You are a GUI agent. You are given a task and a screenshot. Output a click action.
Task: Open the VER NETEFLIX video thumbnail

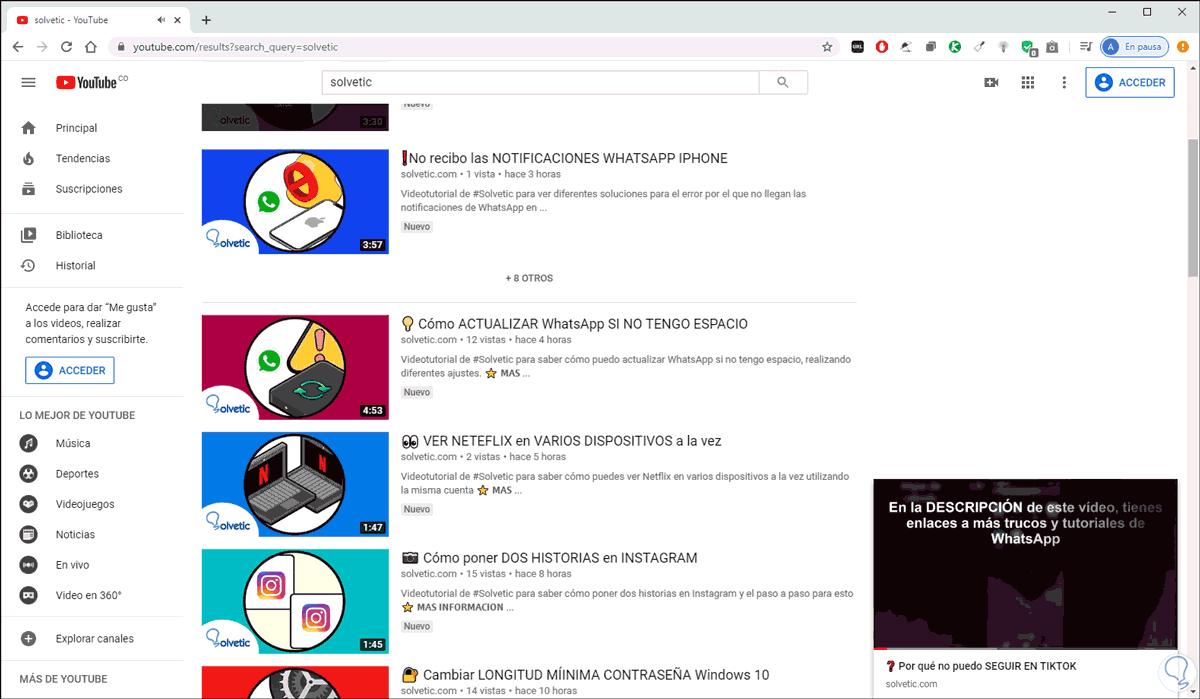[x=295, y=484]
